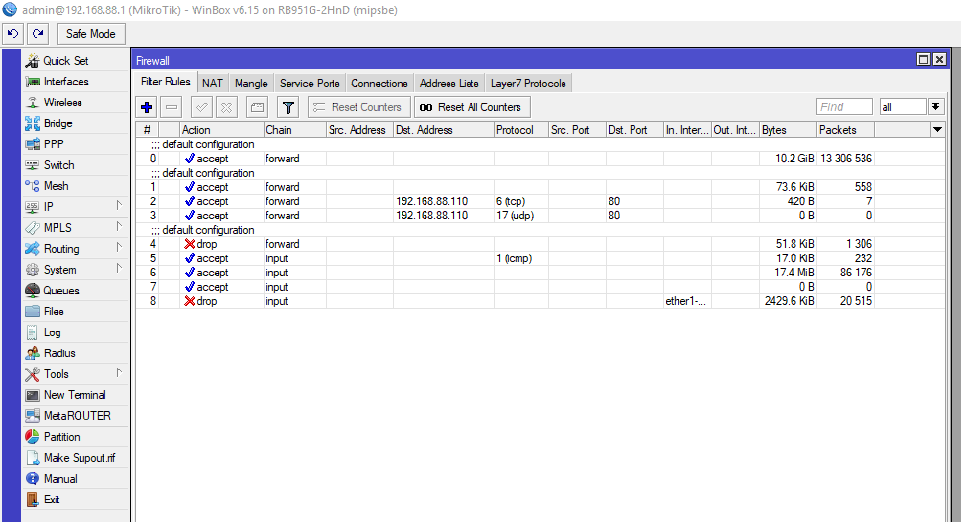
Task: Toggle Safe Mode button
Action: click(x=91, y=34)
